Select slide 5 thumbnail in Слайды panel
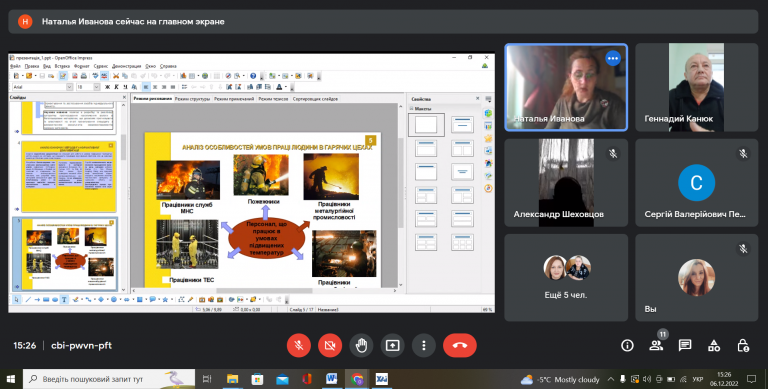The height and width of the screenshot is (389, 768). pyautogui.click(x=69, y=254)
